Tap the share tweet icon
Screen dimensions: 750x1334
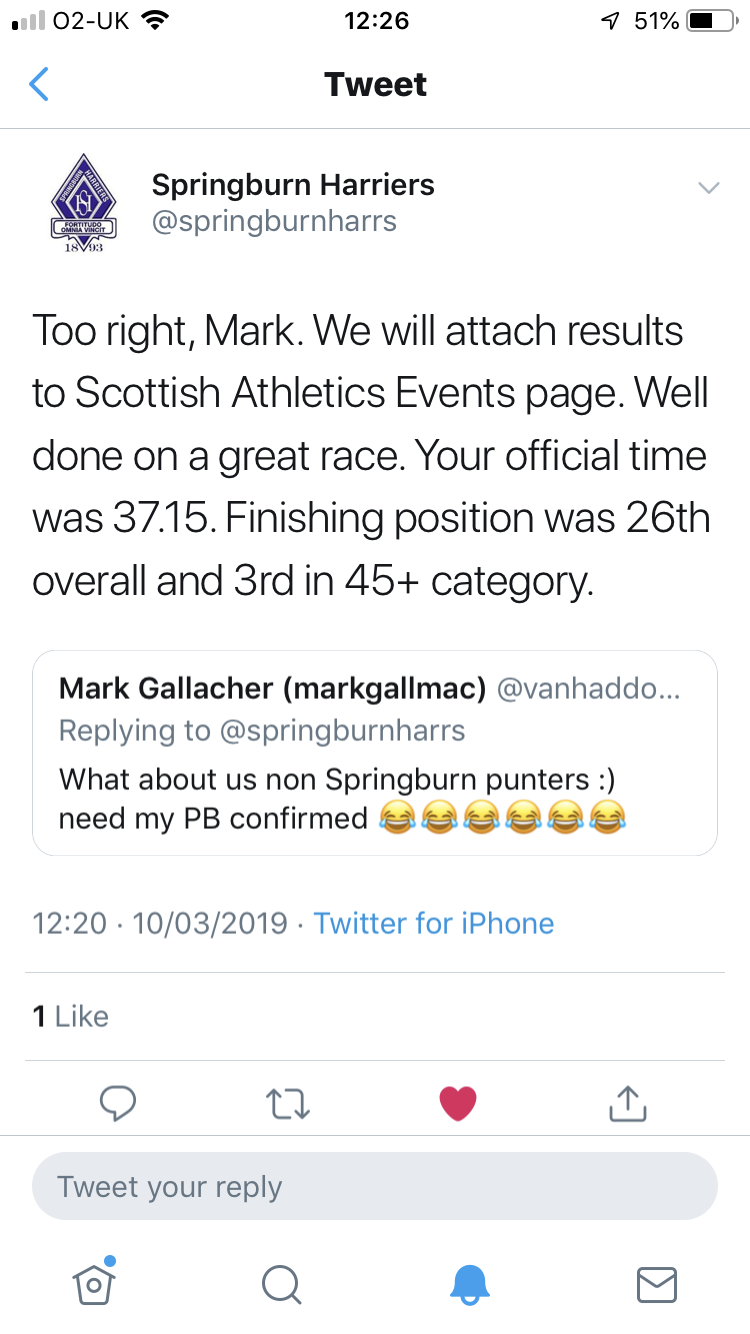coord(628,1103)
